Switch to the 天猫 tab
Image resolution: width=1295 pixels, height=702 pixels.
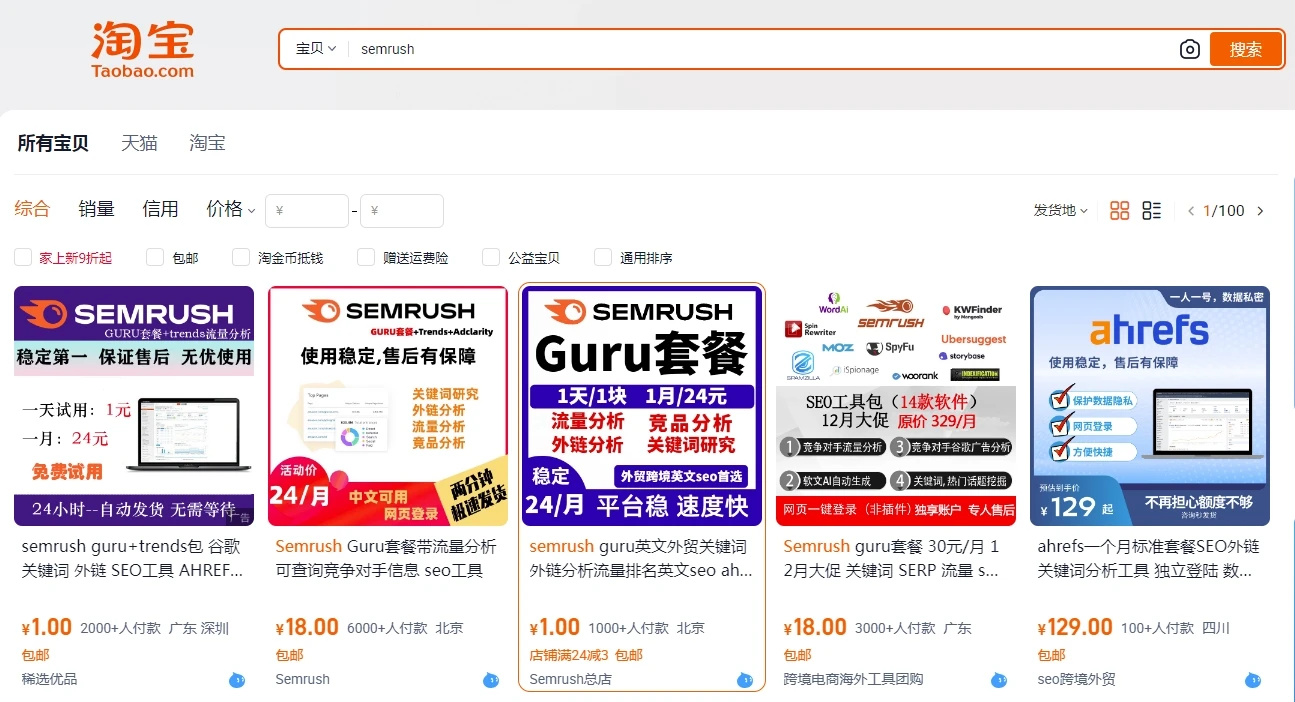[x=139, y=143]
